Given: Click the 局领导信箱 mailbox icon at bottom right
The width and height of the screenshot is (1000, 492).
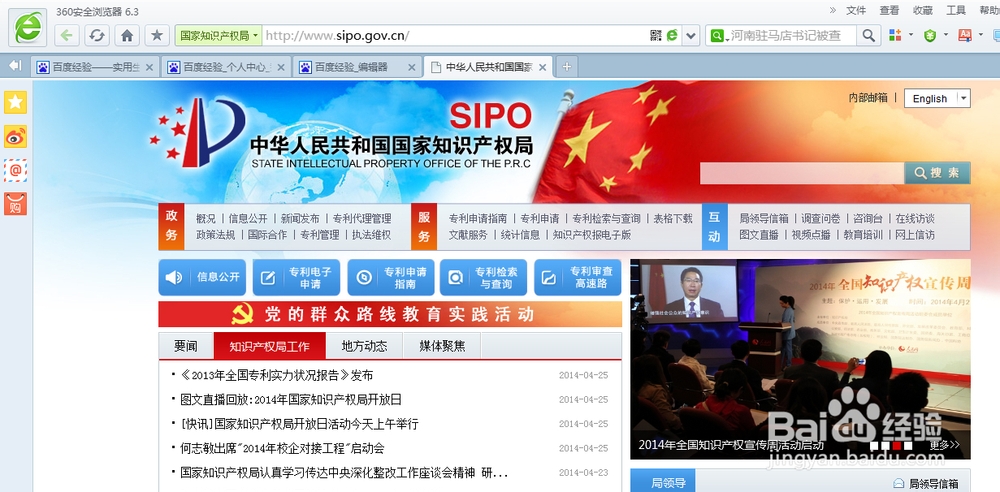Looking at the screenshot, I should [x=898, y=483].
